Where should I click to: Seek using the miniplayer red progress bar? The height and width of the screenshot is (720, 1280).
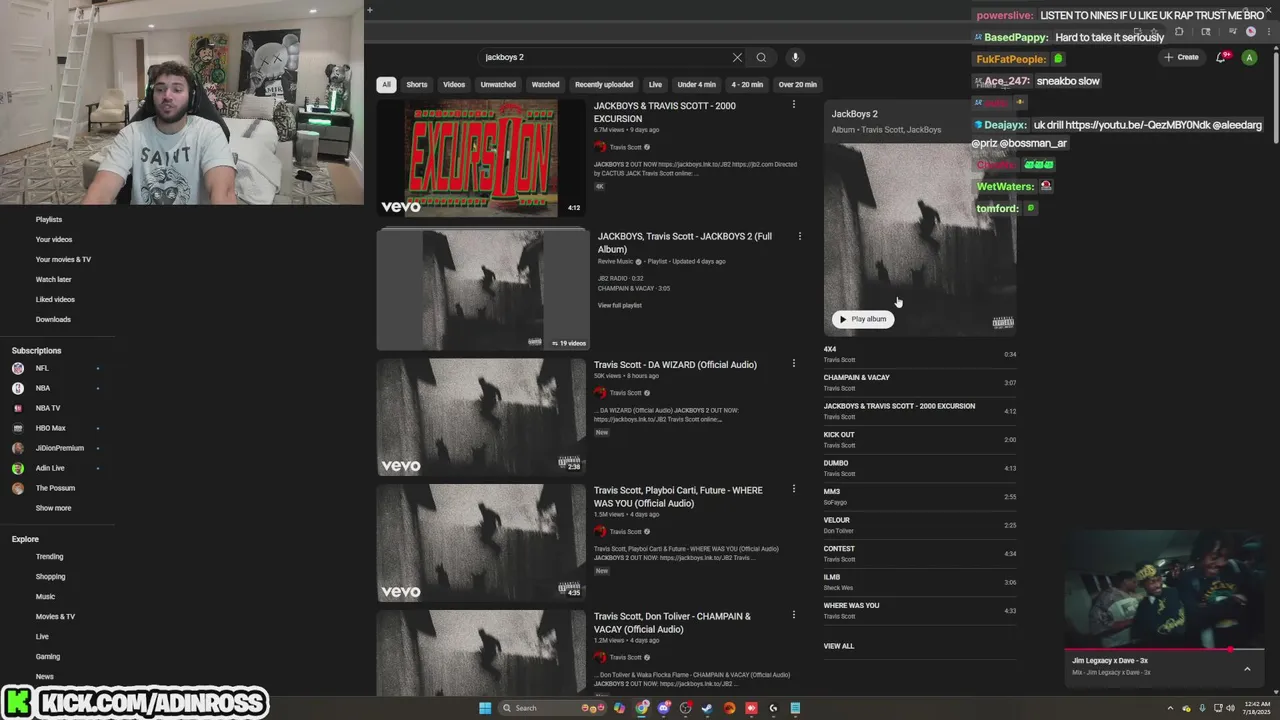pos(1164,649)
